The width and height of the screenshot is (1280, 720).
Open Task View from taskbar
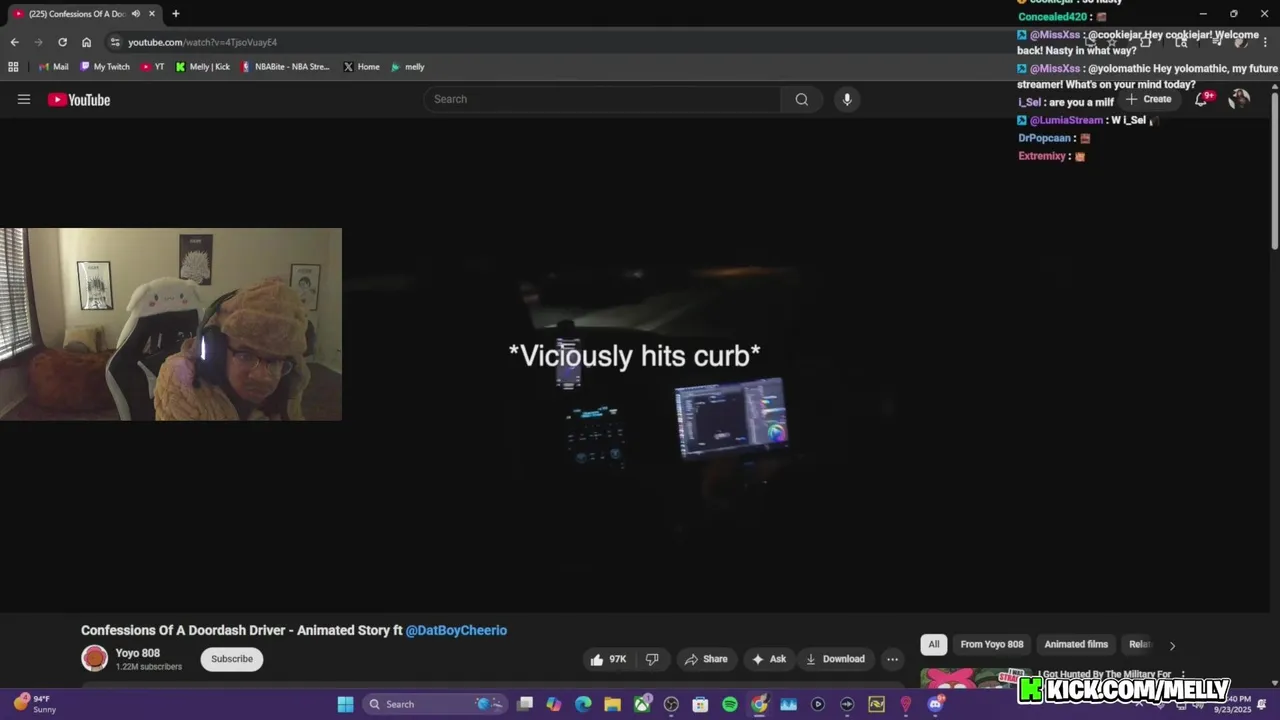tap(525, 704)
